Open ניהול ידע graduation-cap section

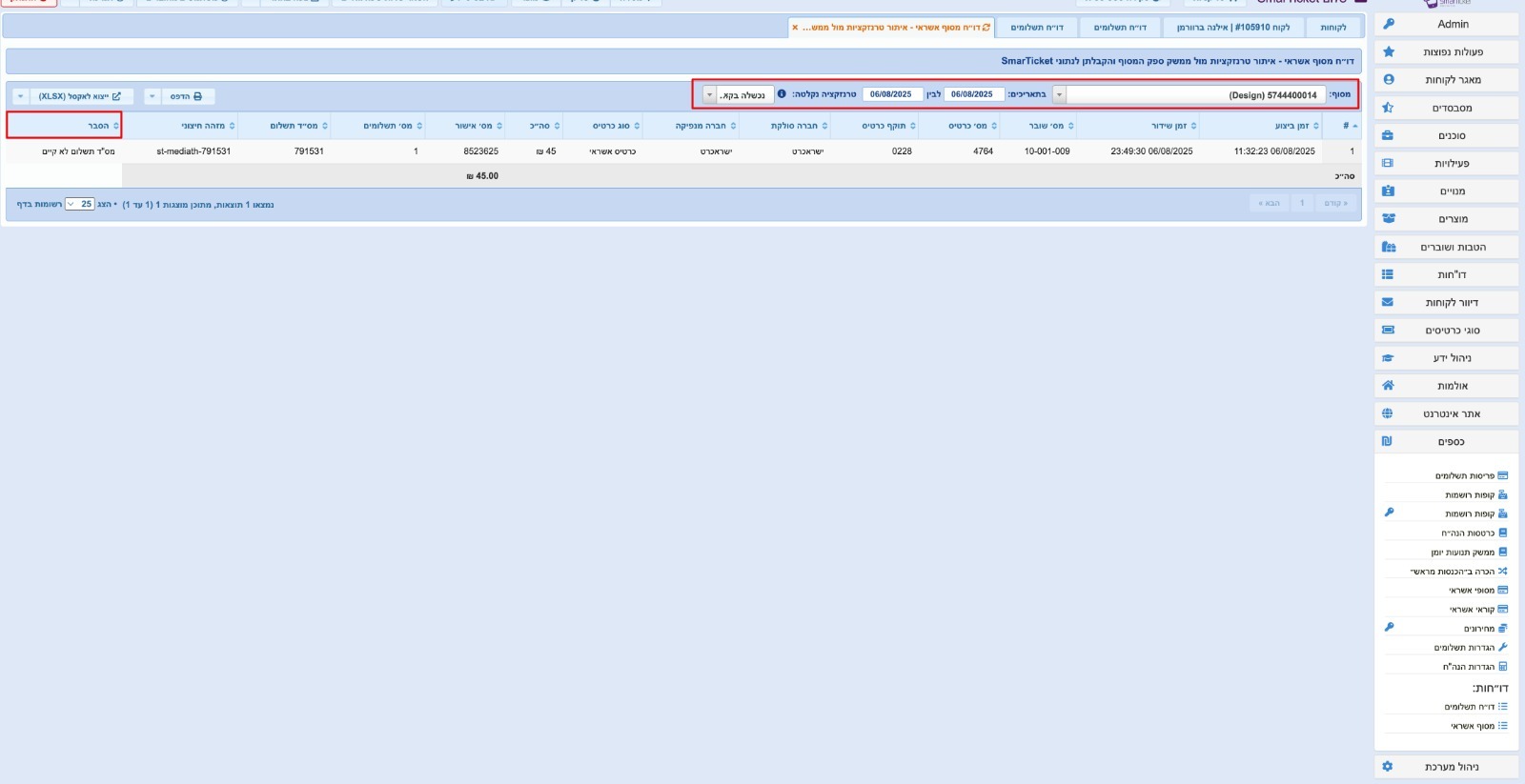click(1446, 358)
